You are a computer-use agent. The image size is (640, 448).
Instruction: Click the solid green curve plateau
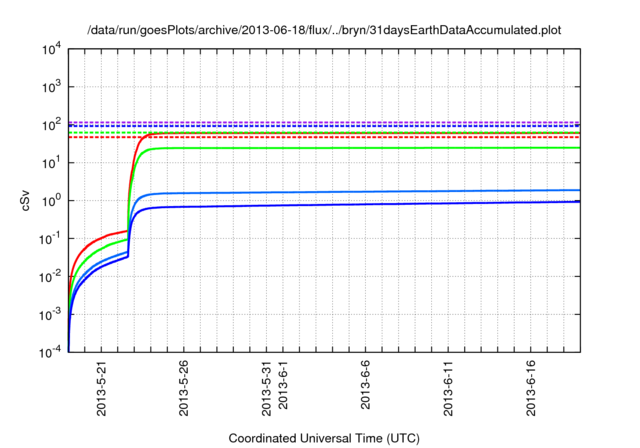pyautogui.click(x=367, y=148)
